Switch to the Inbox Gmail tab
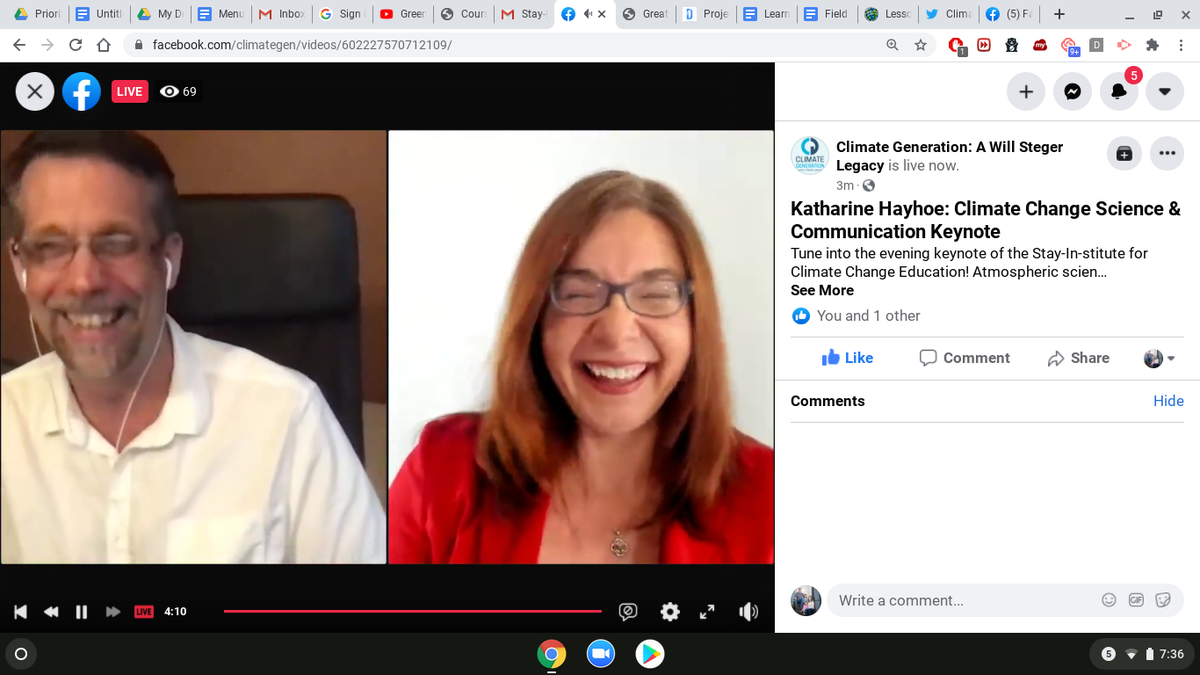 point(281,14)
